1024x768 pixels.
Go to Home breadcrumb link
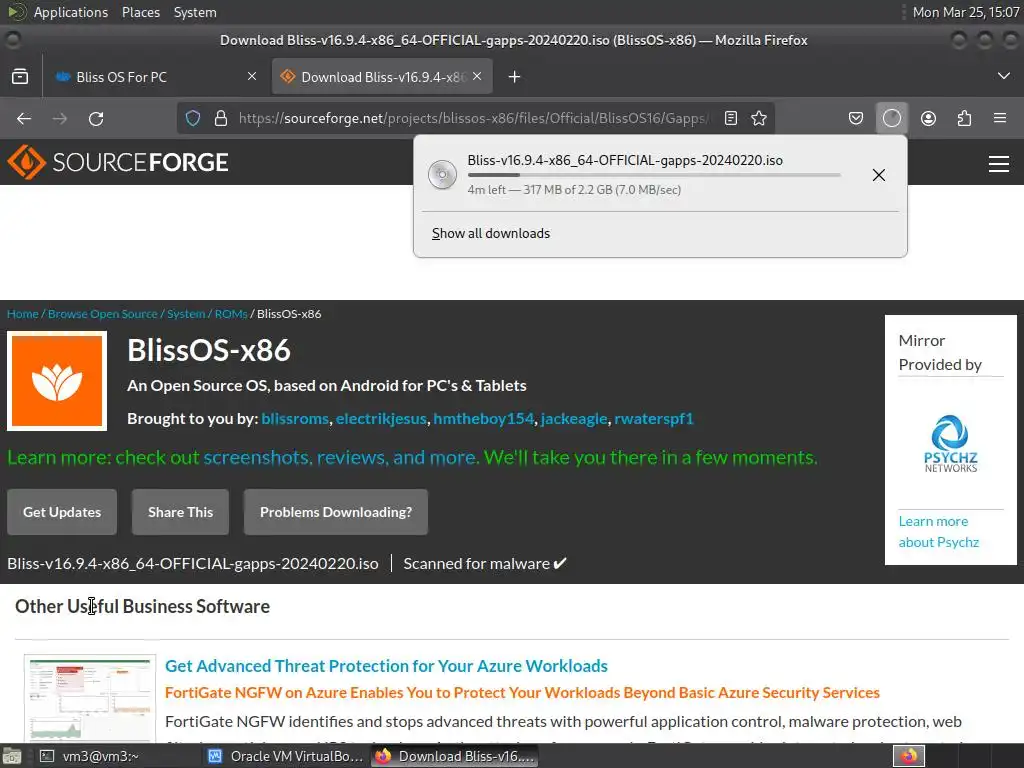coord(23,313)
